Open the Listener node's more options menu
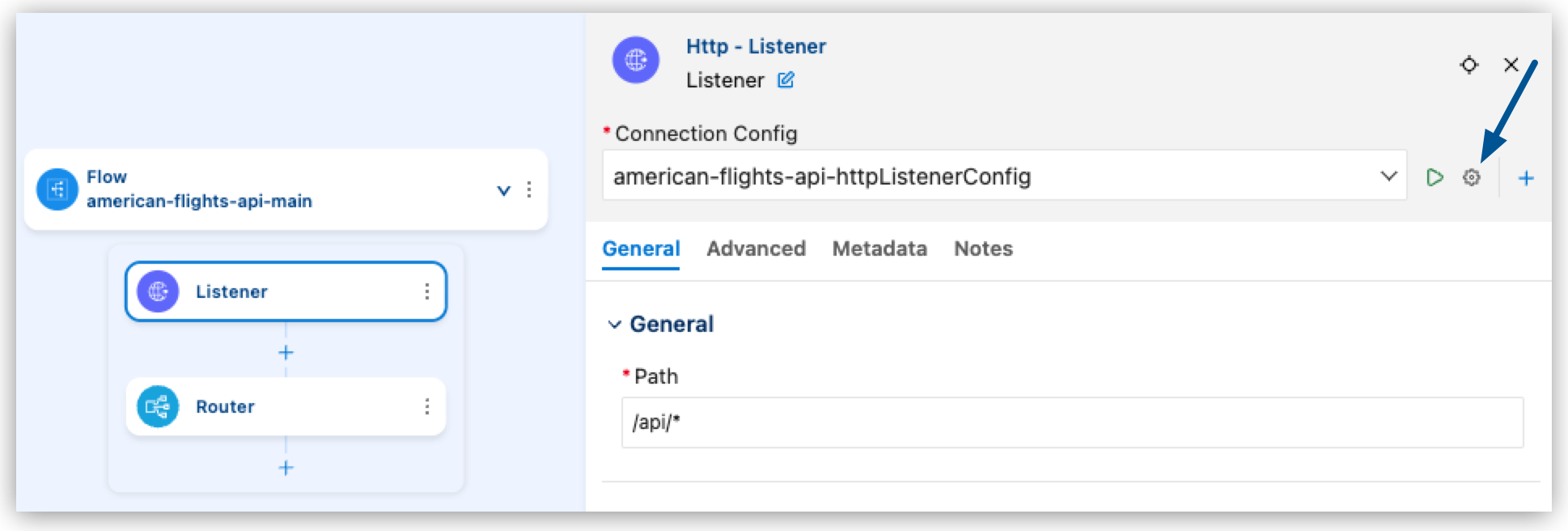 [x=426, y=291]
